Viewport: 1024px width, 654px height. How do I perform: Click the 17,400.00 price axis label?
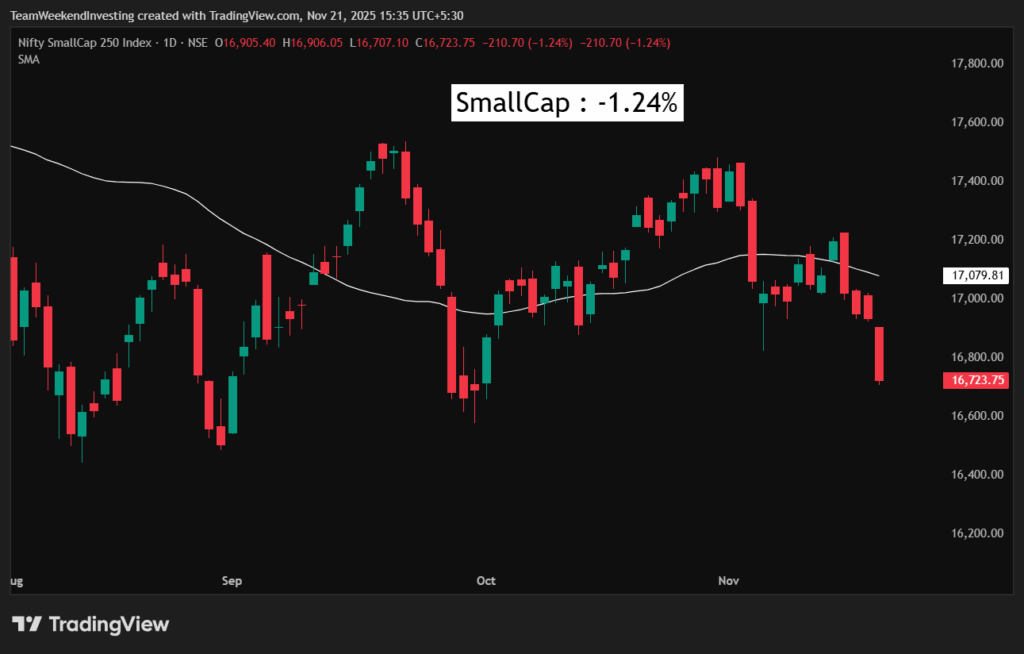click(978, 181)
